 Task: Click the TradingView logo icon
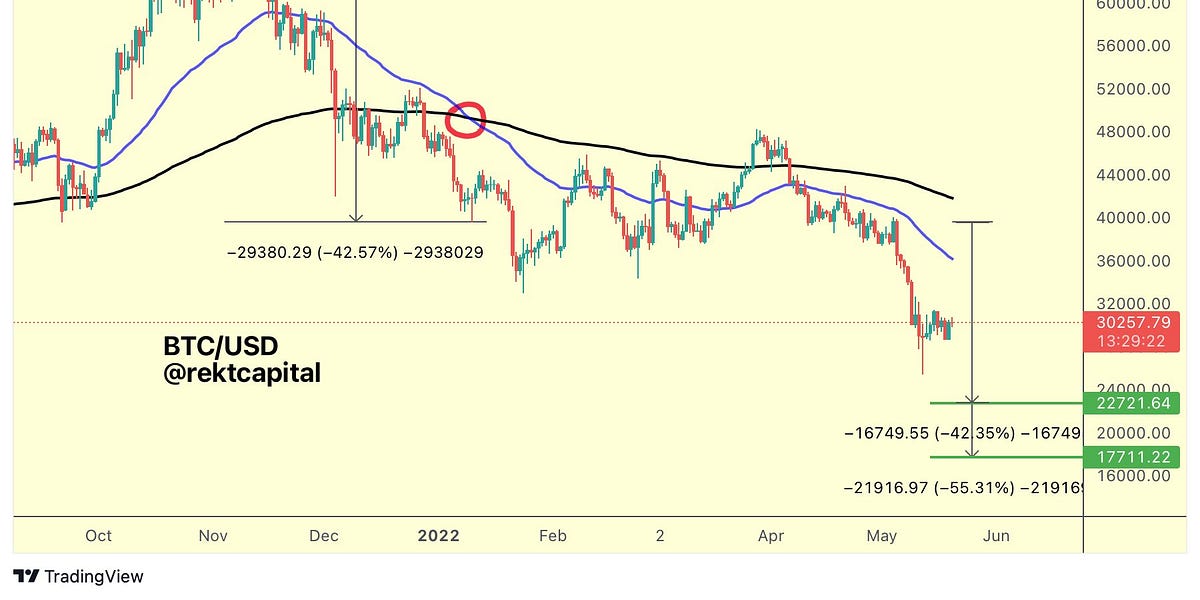(26, 577)
